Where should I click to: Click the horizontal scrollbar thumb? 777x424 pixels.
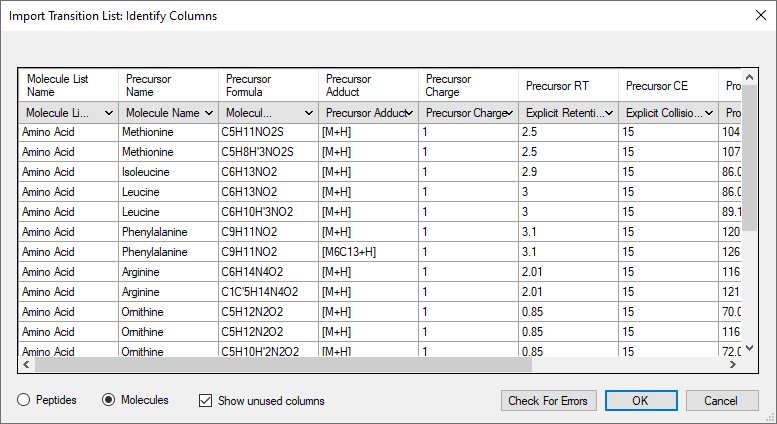click(283, 365)
